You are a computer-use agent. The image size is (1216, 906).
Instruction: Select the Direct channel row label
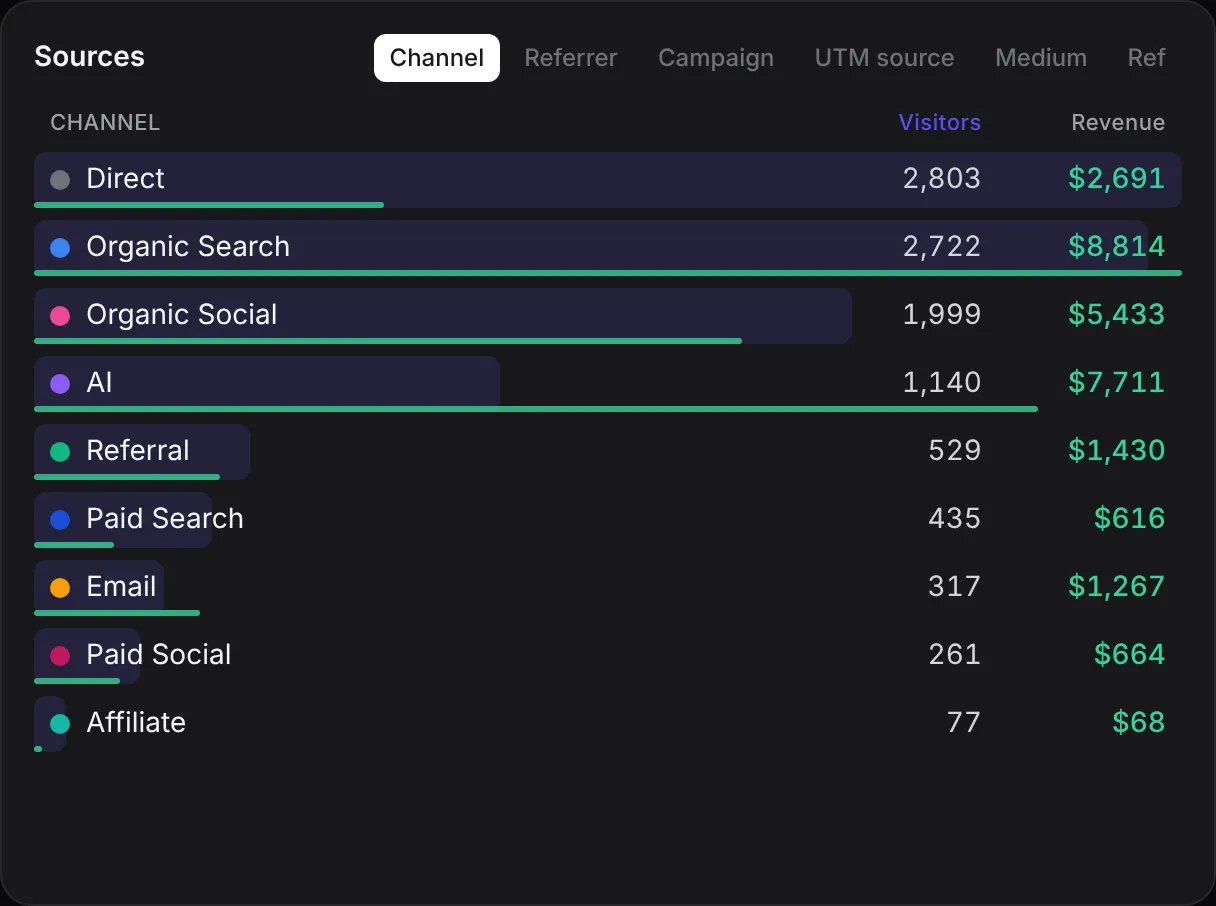tap(125, 179)
